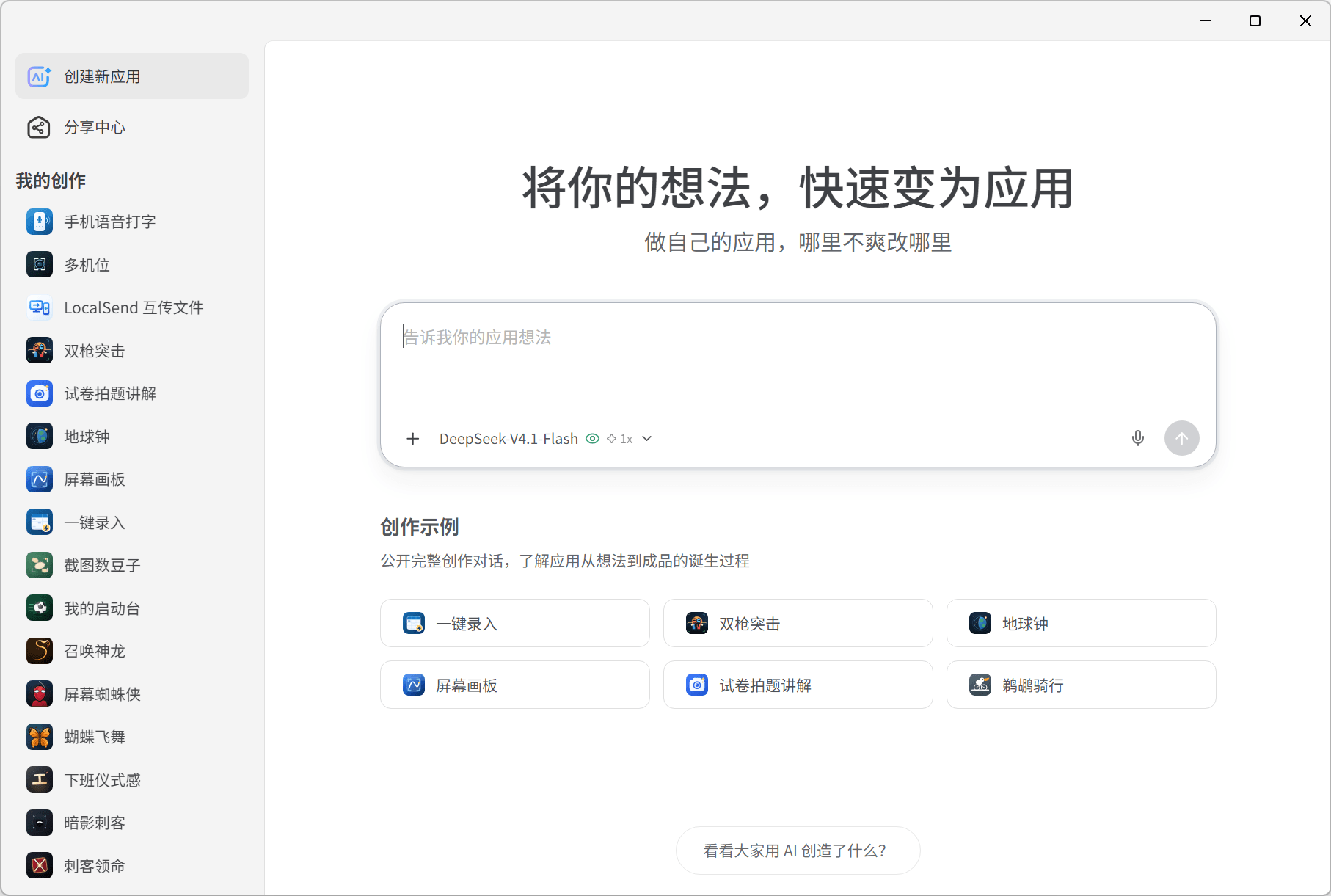Screen dimensions: 1331x896
Task: Expand the DeepSeek-V4.1-Flash model dropdown
Action: point(545,439)
